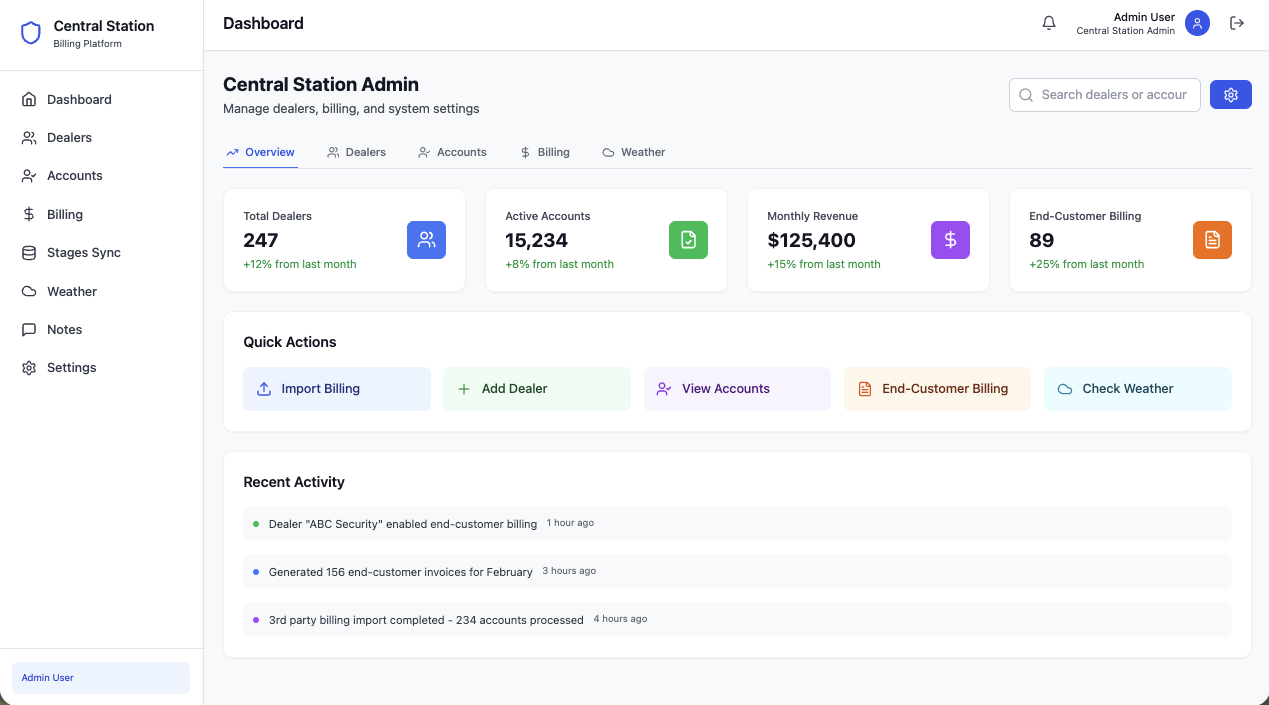
Task: Click the Monthly Revenue dollar icon
Action: point(950,240)
